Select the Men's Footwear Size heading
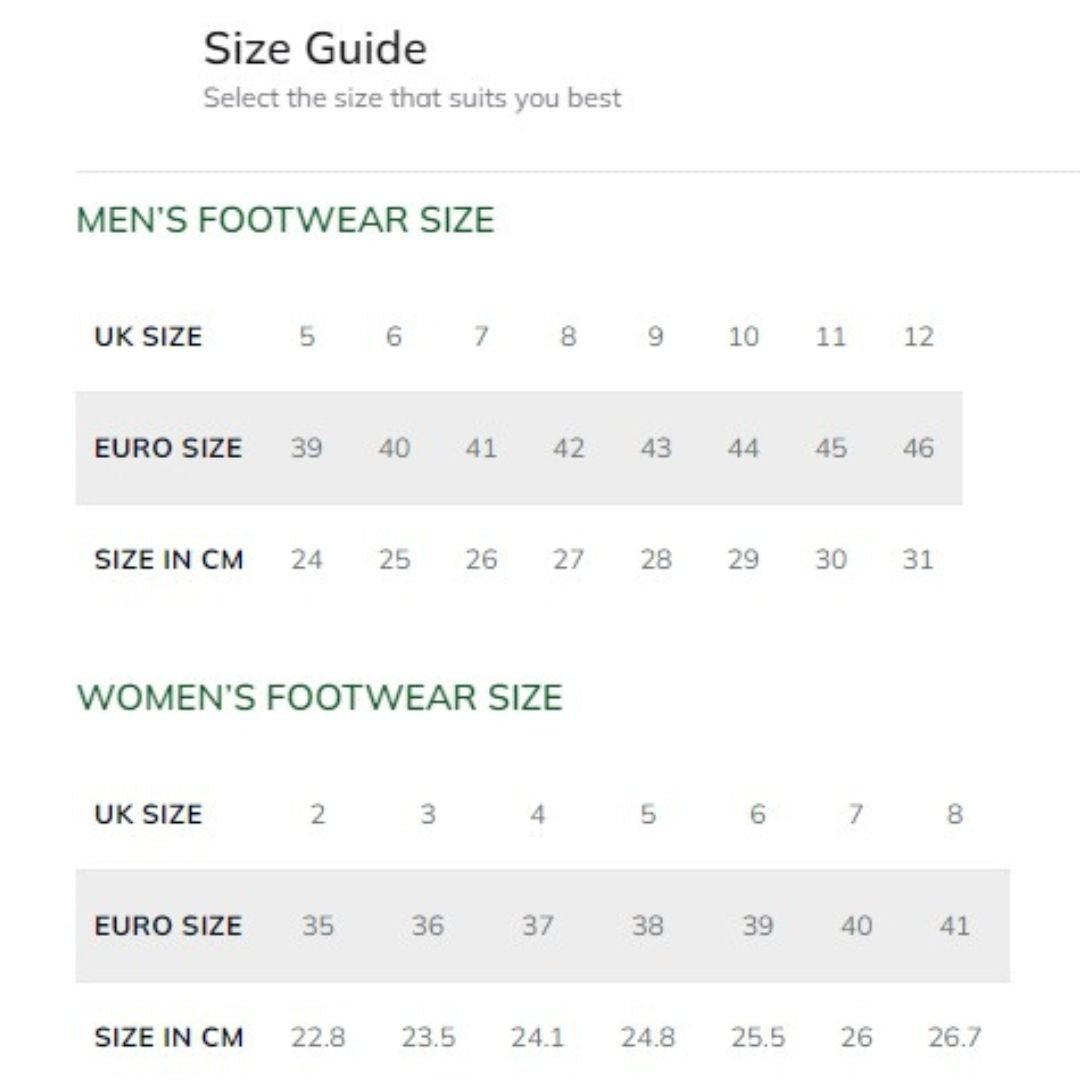The width and height of the screenshot is (1080, 1080). (x=285, y=220)
